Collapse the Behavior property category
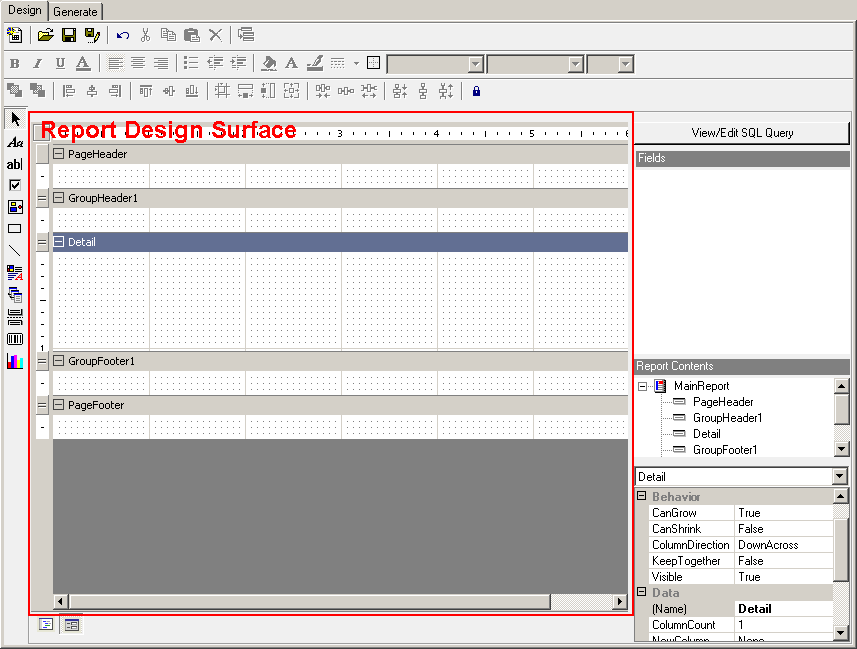Image resolution: width=857 pixels, height=649 pixels. 642,497
